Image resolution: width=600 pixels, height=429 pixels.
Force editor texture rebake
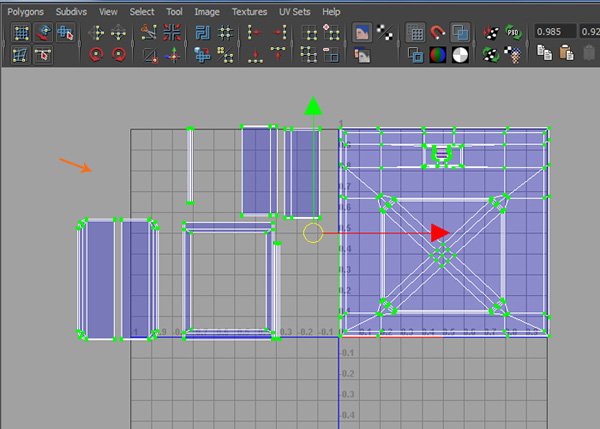(x=491, y=55)
